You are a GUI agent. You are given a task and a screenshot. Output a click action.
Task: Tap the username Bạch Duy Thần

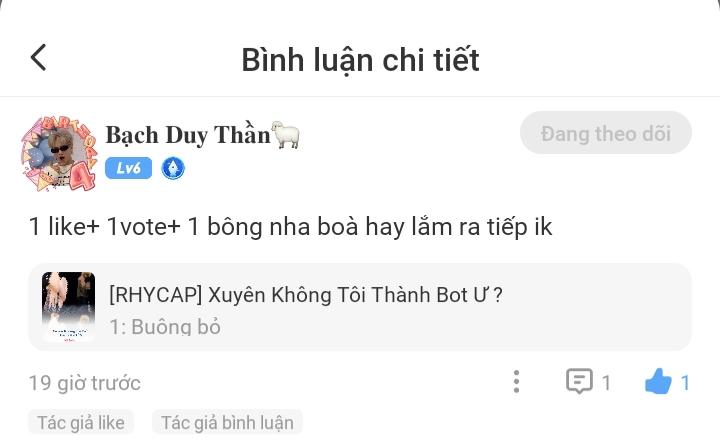[x=188, y=135]
